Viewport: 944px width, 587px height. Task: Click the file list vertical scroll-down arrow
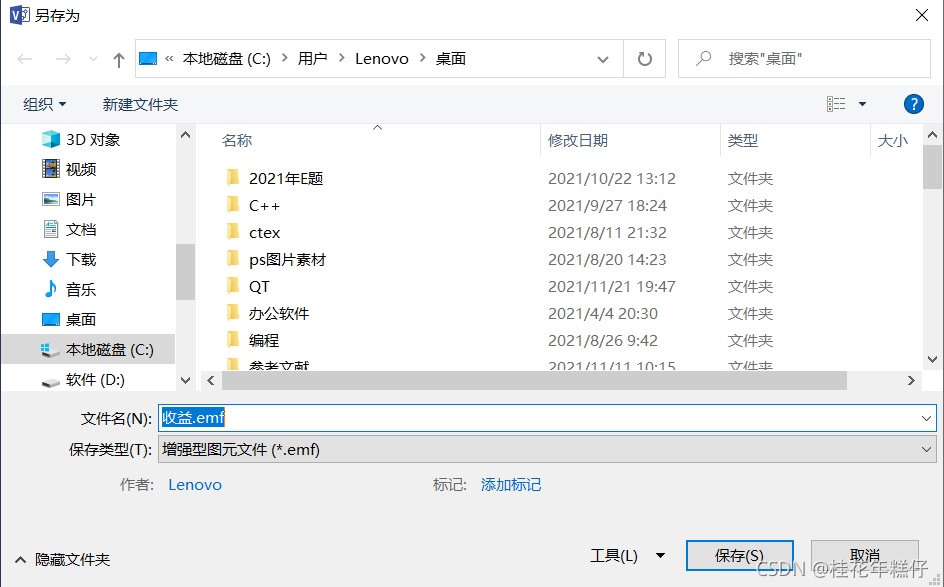933,359
